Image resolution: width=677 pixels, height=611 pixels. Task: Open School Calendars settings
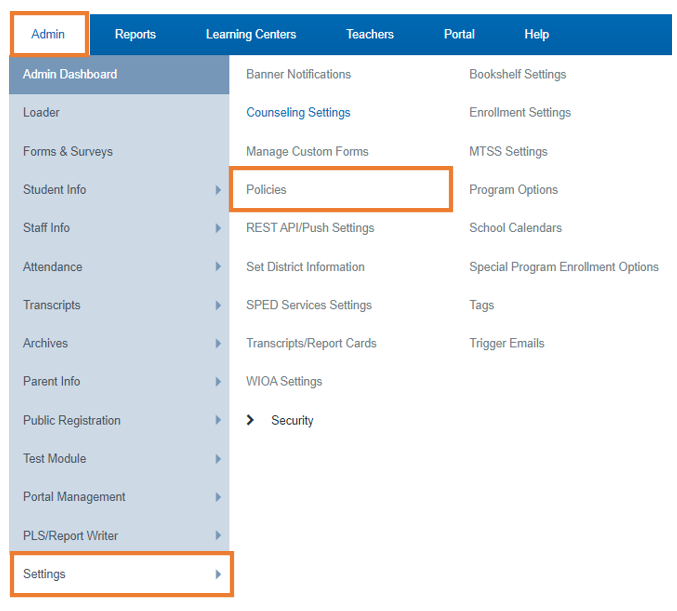click(x=516, y=228)
